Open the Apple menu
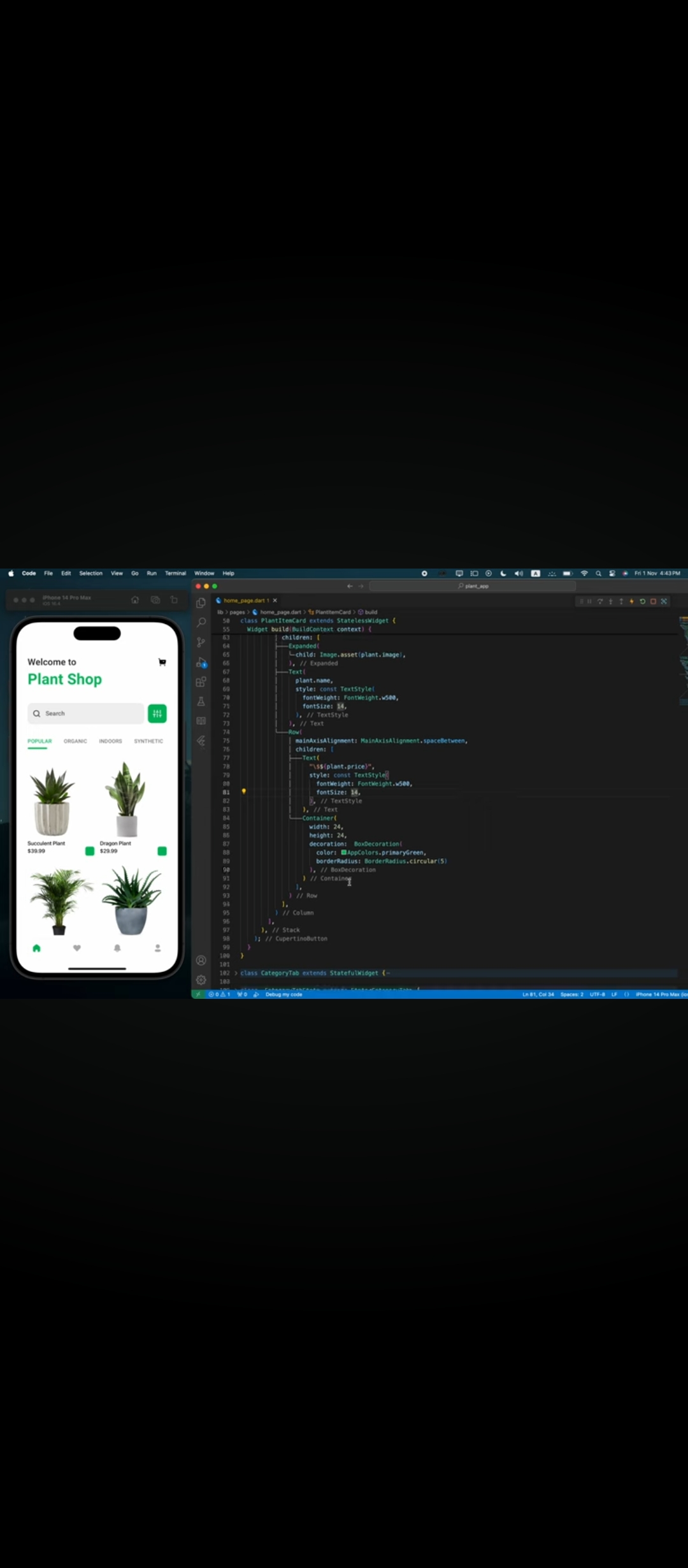This screenshot has width=688, height=1568. click(11, 574)
